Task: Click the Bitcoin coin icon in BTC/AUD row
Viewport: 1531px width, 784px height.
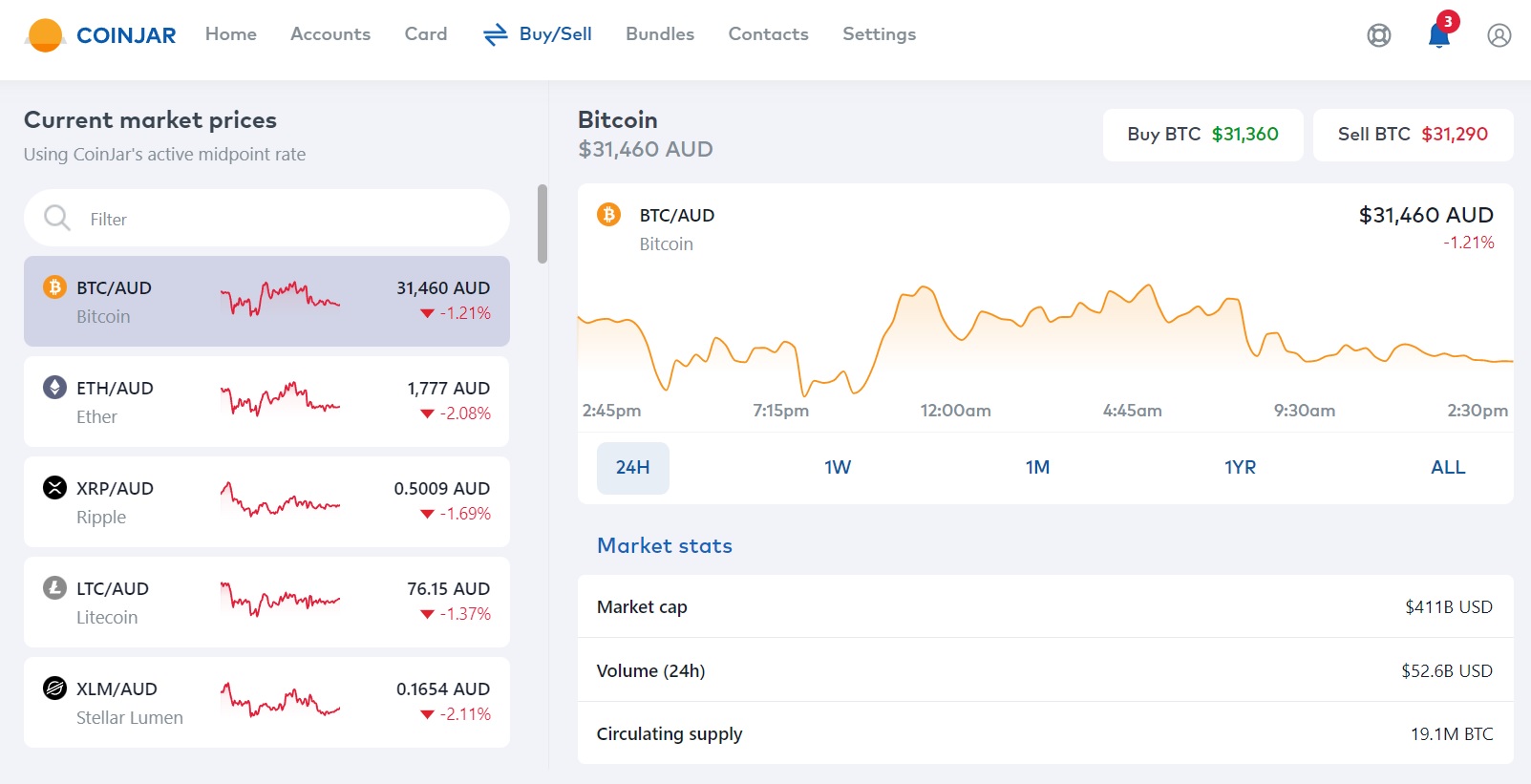Action: [54, 286]
